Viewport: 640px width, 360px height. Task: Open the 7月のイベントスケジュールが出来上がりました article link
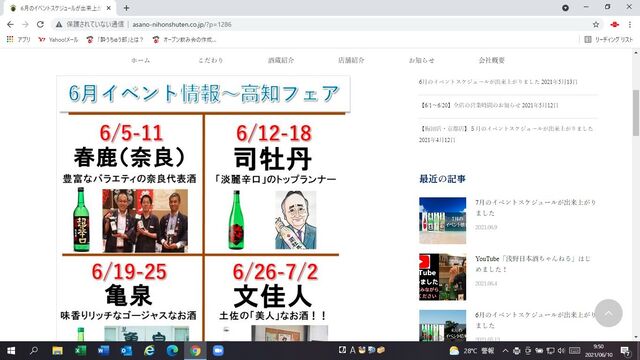[x=535, y=207]
